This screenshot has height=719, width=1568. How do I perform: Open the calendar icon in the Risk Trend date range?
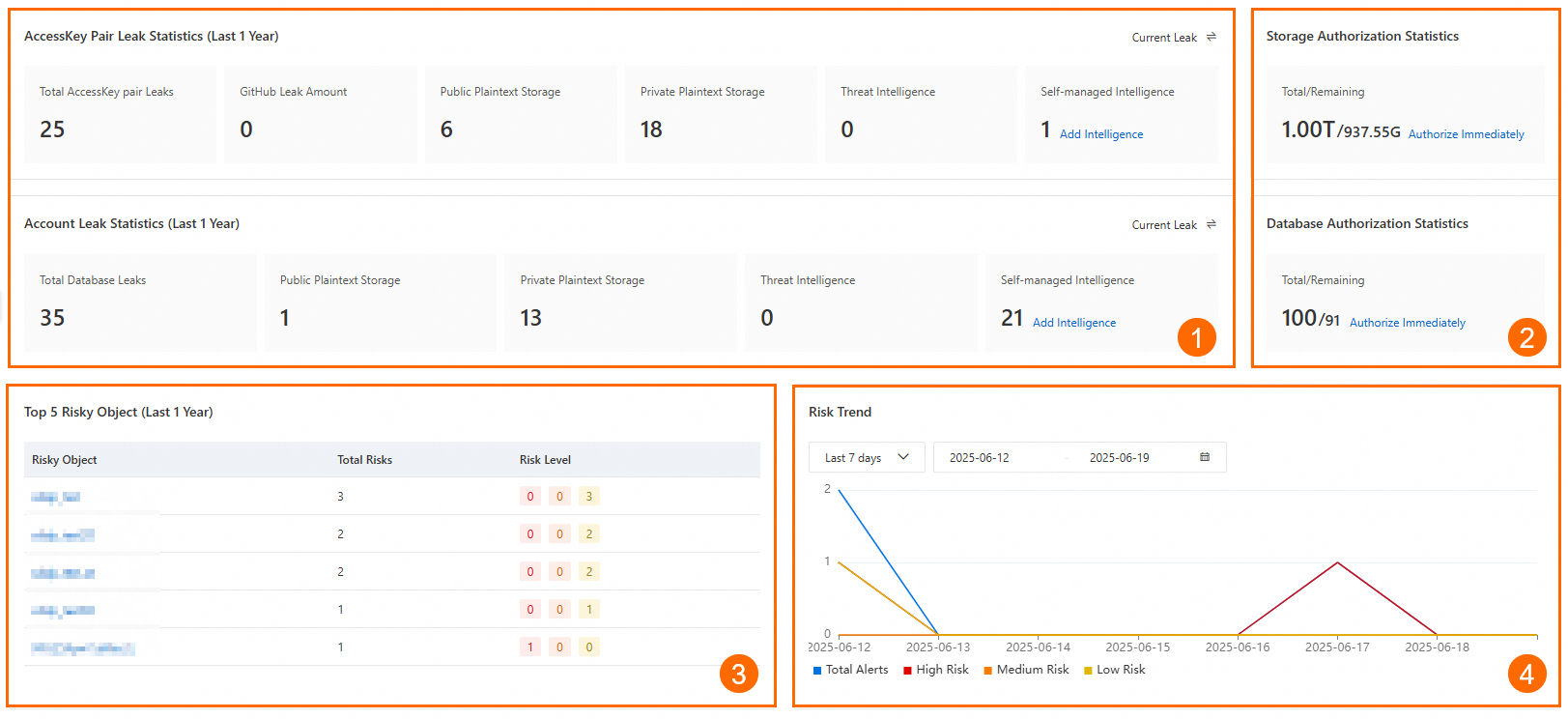click(1205, 457)
